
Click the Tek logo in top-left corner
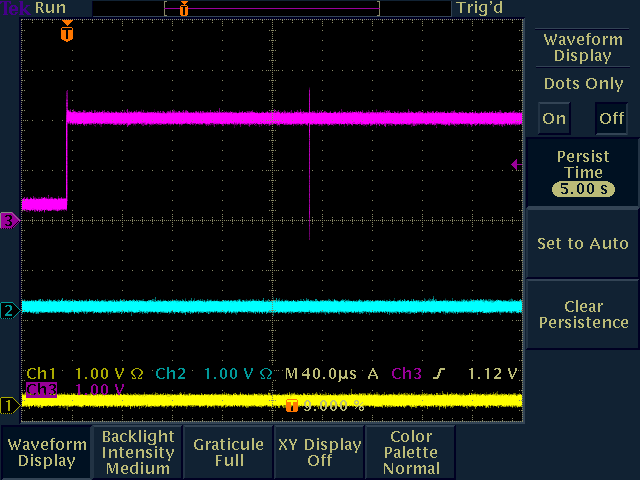pyautogui.click(x=15, y=8)
